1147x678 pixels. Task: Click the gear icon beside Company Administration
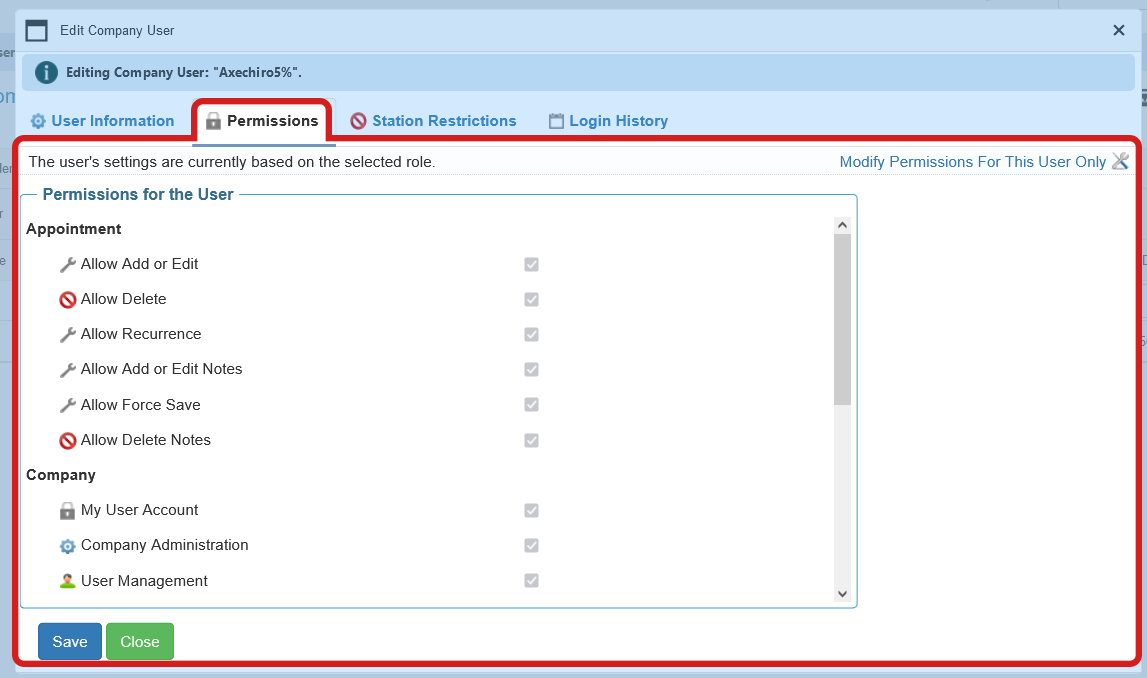point(67,545)
